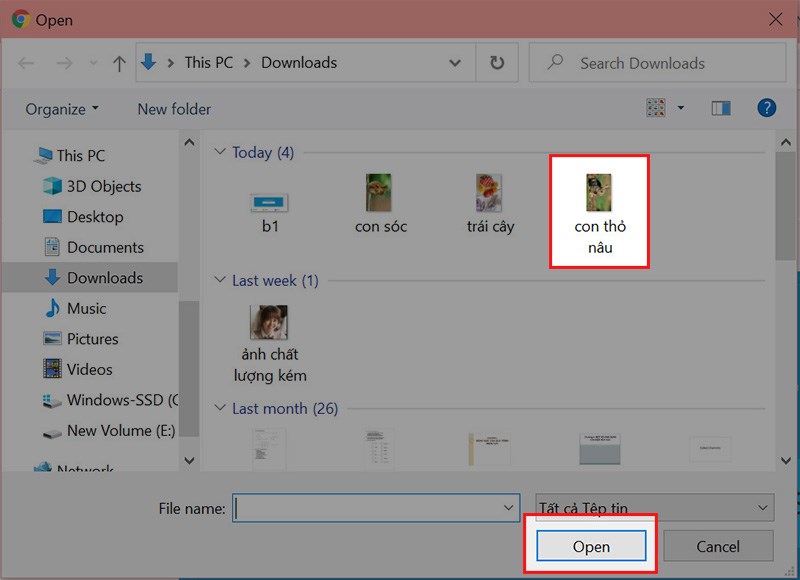Click the file list scroll down arrow
Viewport: 800px width, 580px height.
pyautogui.click(x=786, y=461)
